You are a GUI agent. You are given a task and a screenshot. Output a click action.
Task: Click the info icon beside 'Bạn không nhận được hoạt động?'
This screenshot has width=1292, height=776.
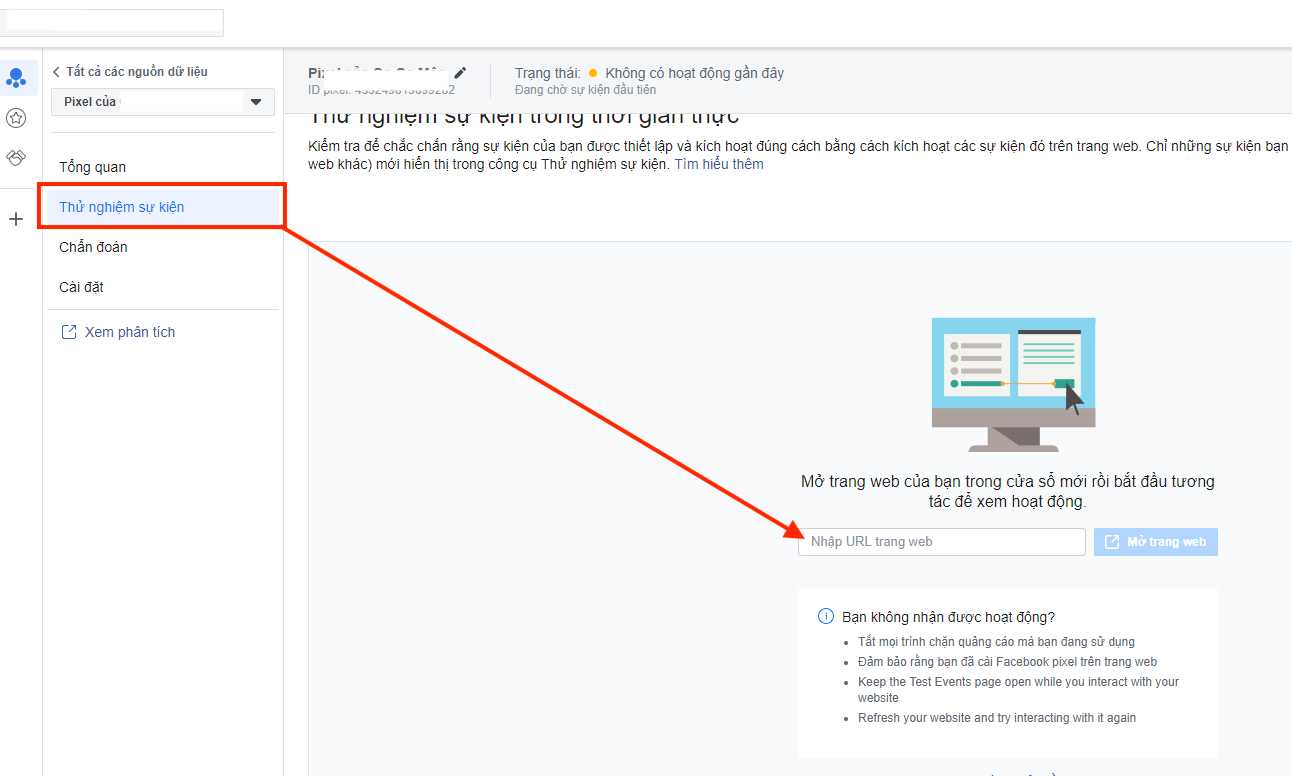click(825, 617)
